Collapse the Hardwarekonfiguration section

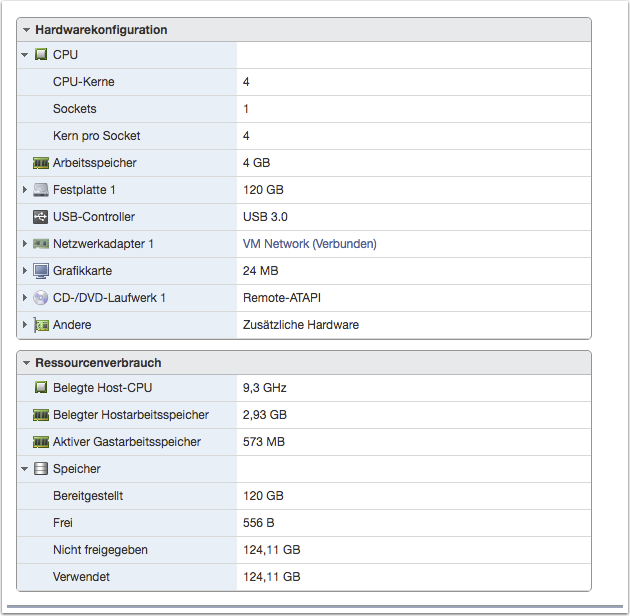(27, 30)
